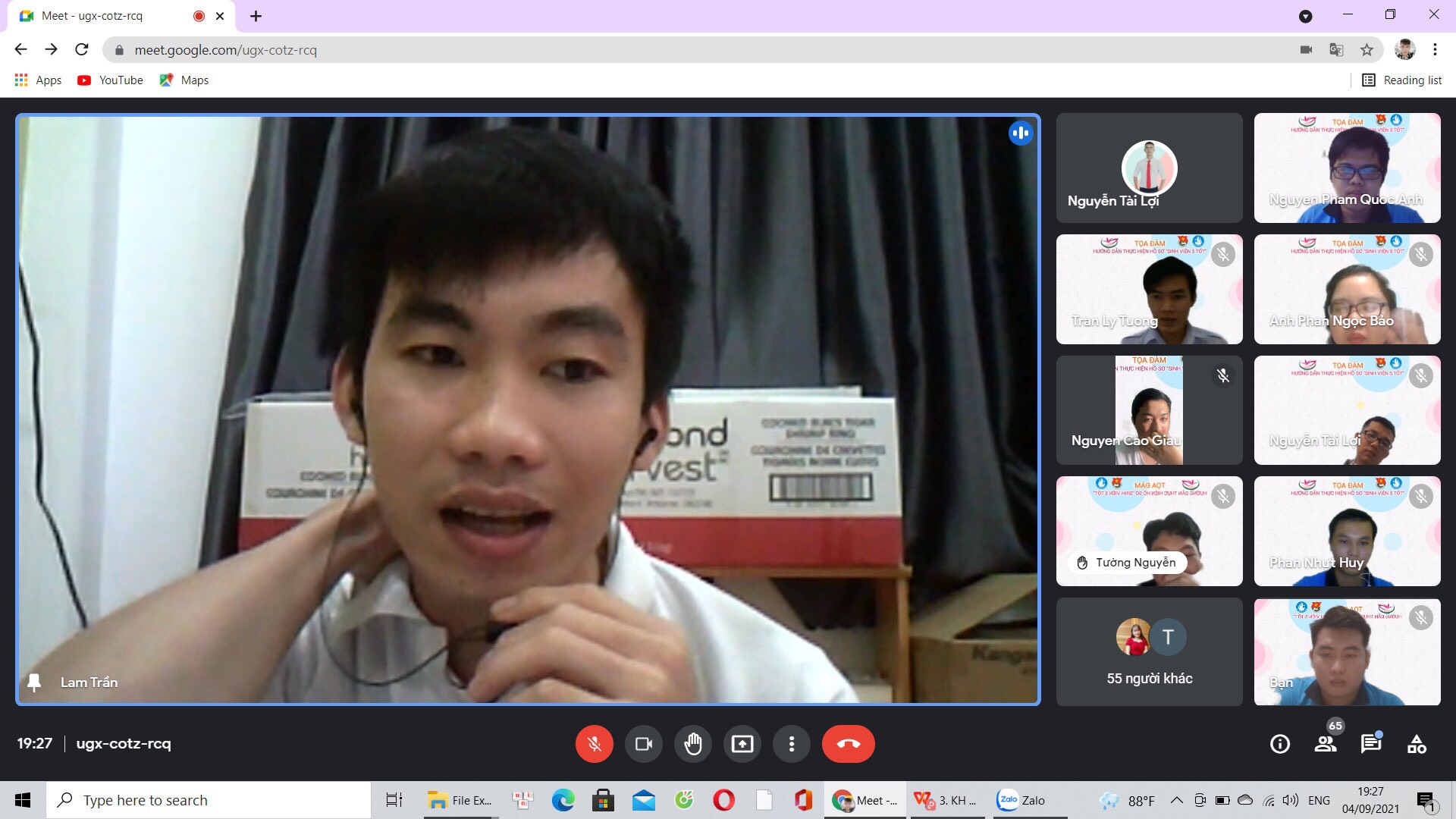
Task: Raise hand in the meeting
Action: pyautogui.click(x=692, y=744)
